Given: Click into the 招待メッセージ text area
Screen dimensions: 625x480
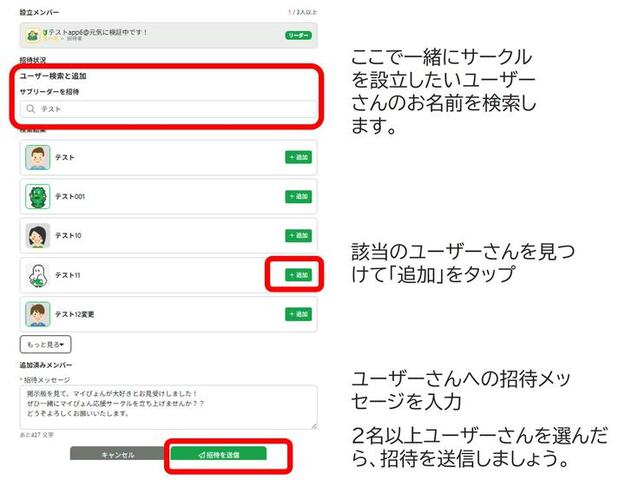Looking at the screenshot, I should (168, 408).
